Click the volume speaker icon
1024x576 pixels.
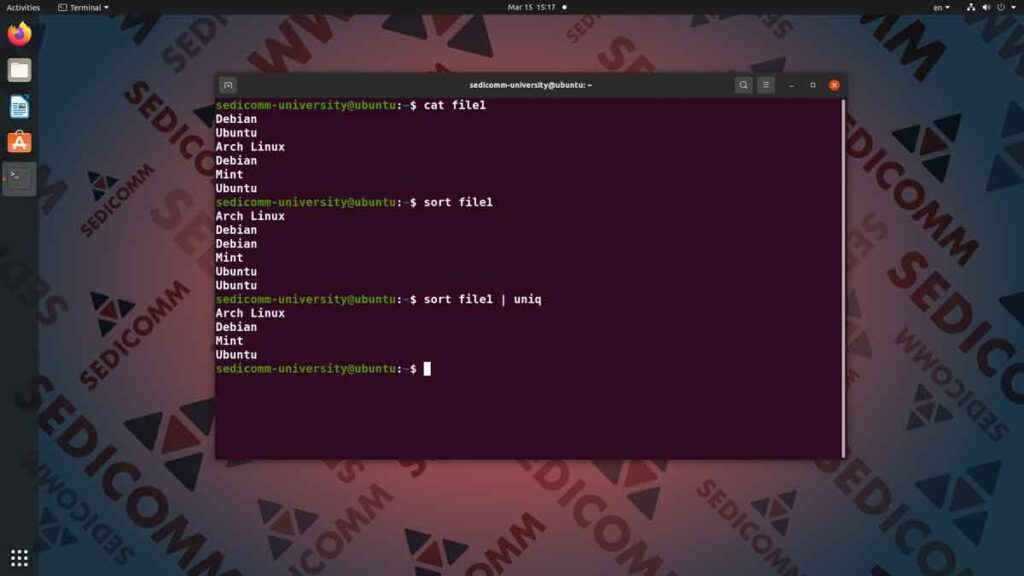tap(986, 7)
